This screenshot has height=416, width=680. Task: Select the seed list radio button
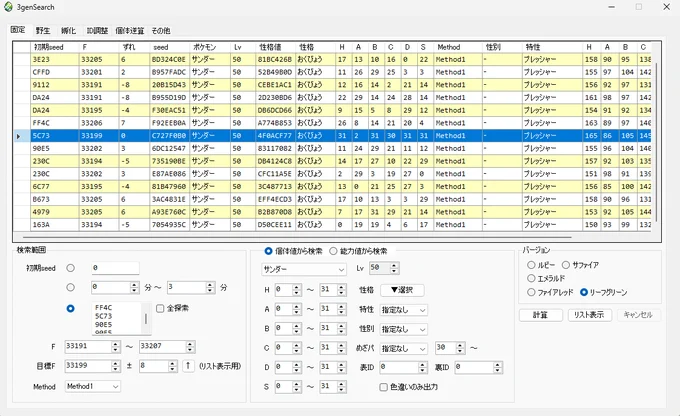pyautogui.click(x=70, y=308)
